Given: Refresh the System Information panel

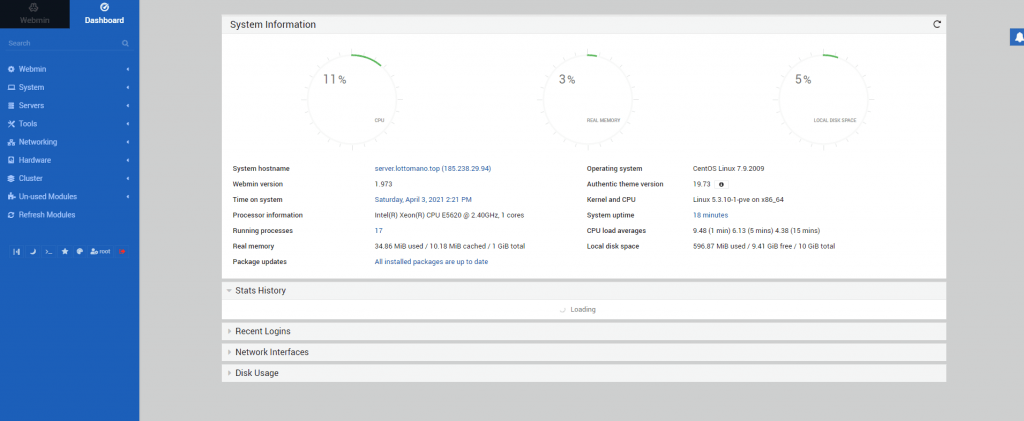Looking at the screenshot, I should pos(937,24).
